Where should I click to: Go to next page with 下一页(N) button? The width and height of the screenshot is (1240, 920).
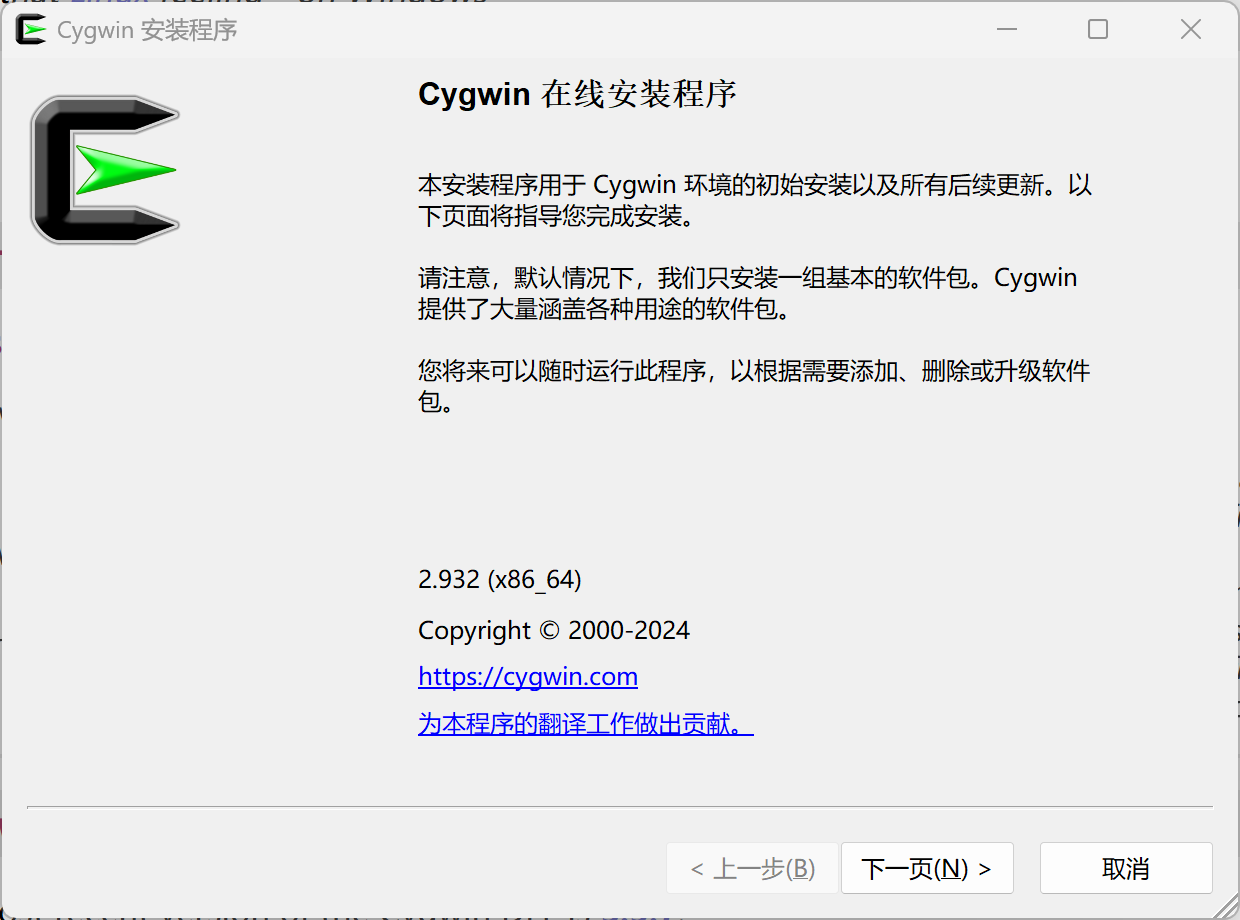(927, 868)
